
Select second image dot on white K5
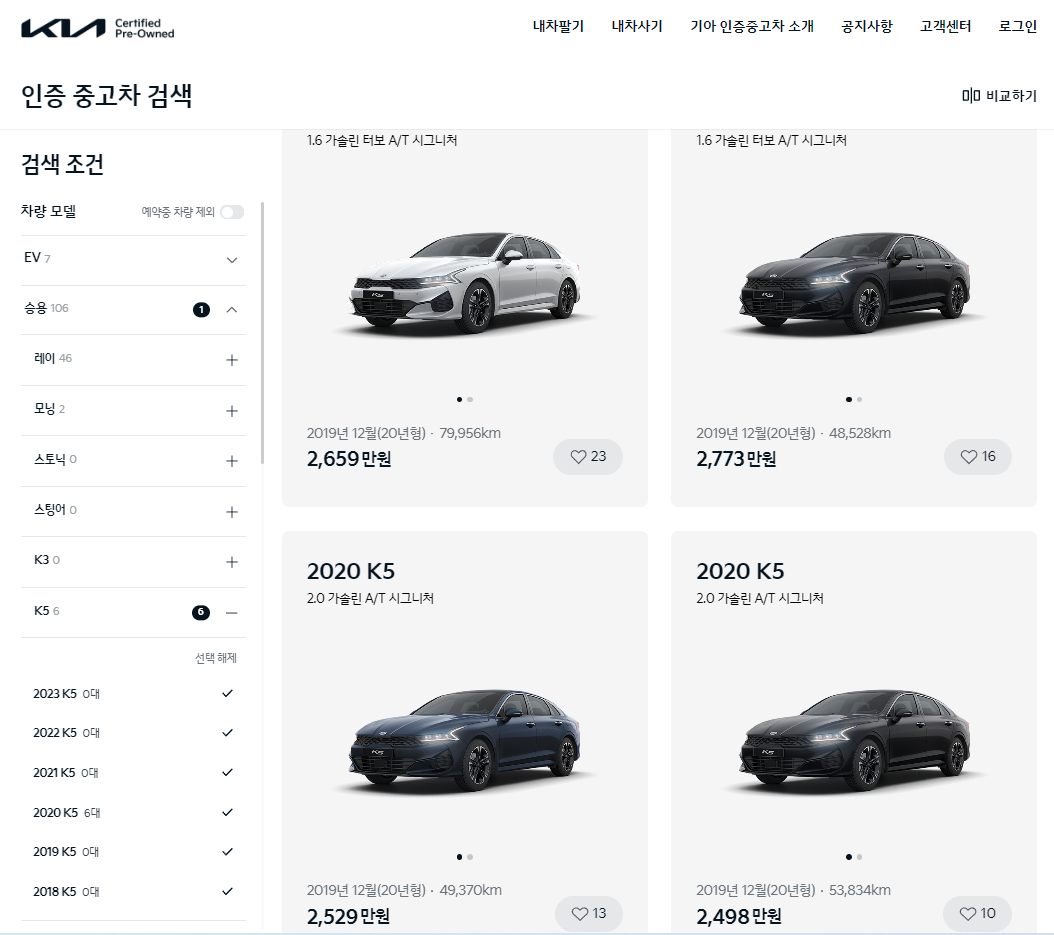click(x=470, y=399)
